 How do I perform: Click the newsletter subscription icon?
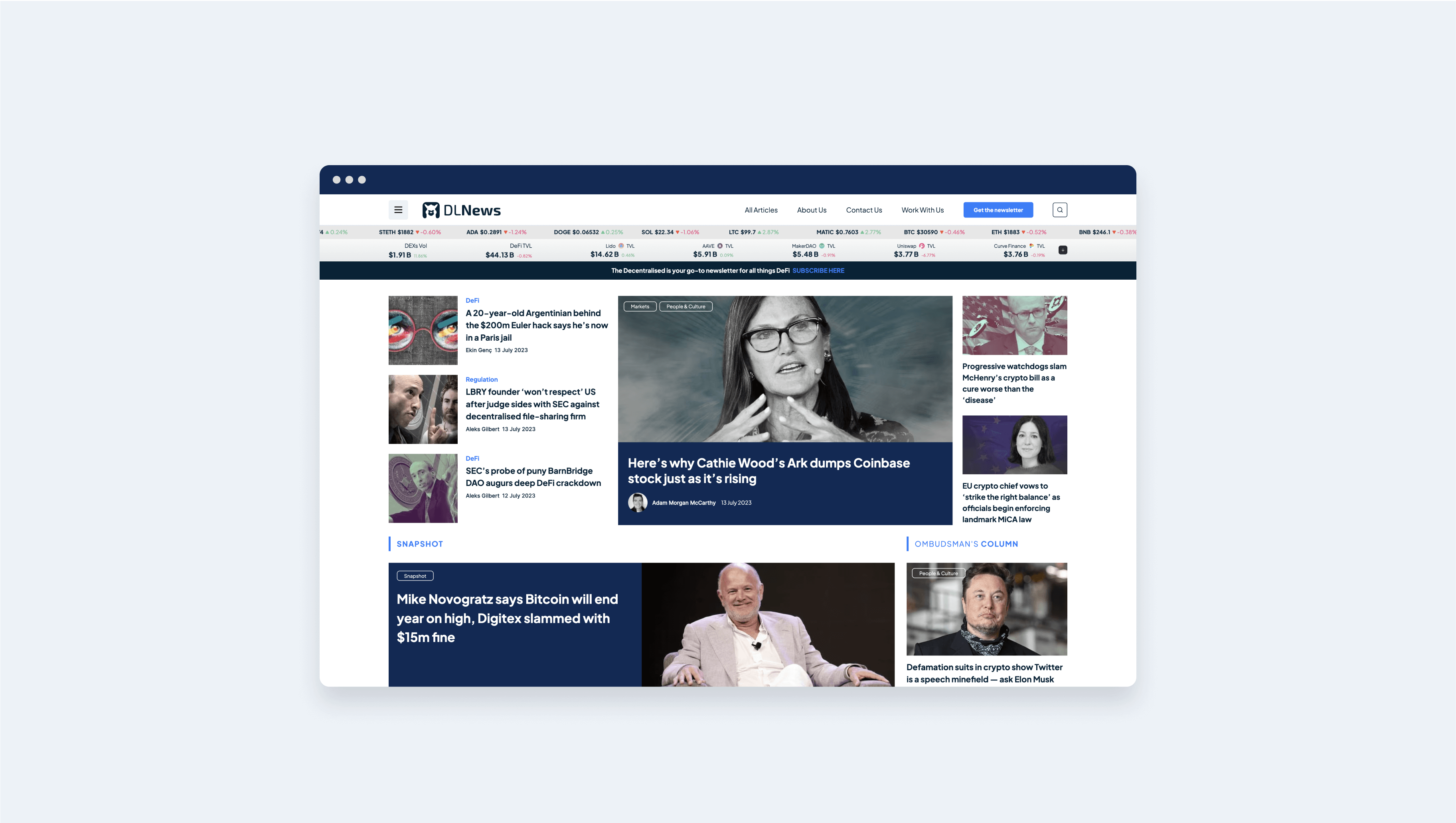[x=998, y=210]
